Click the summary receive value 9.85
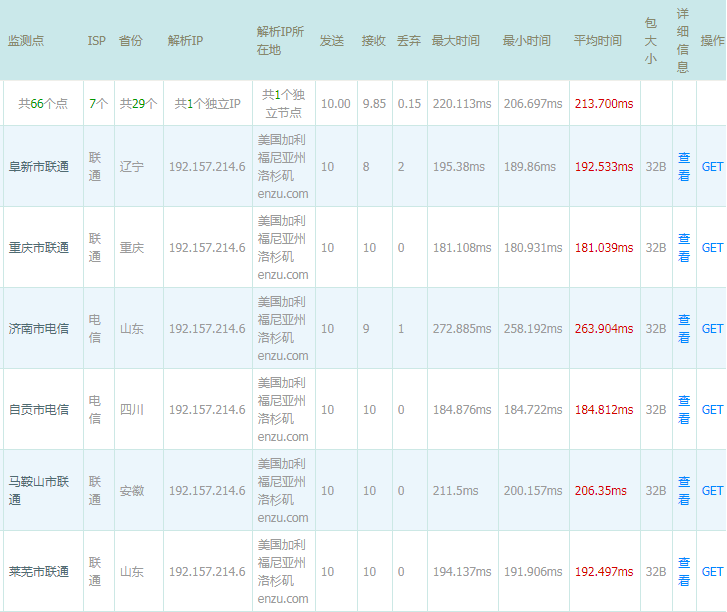This screenshot has width=727, height=612. click(x=375, y=104)
